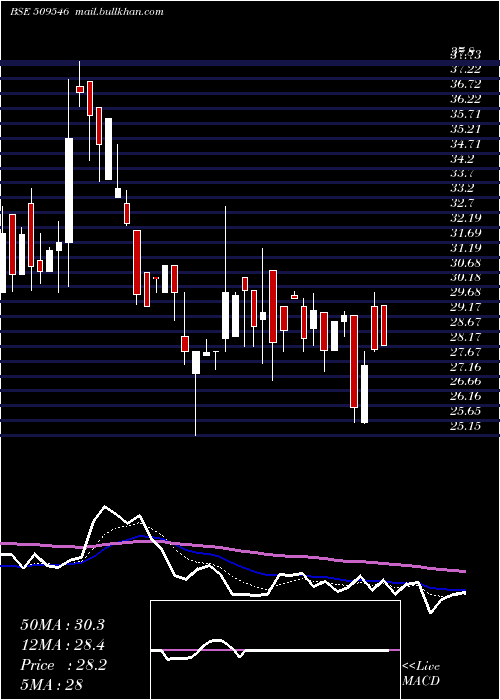Click the 12MA : 28.4 readout
This screenshot has height=700, width=500.
coord(62,645)
